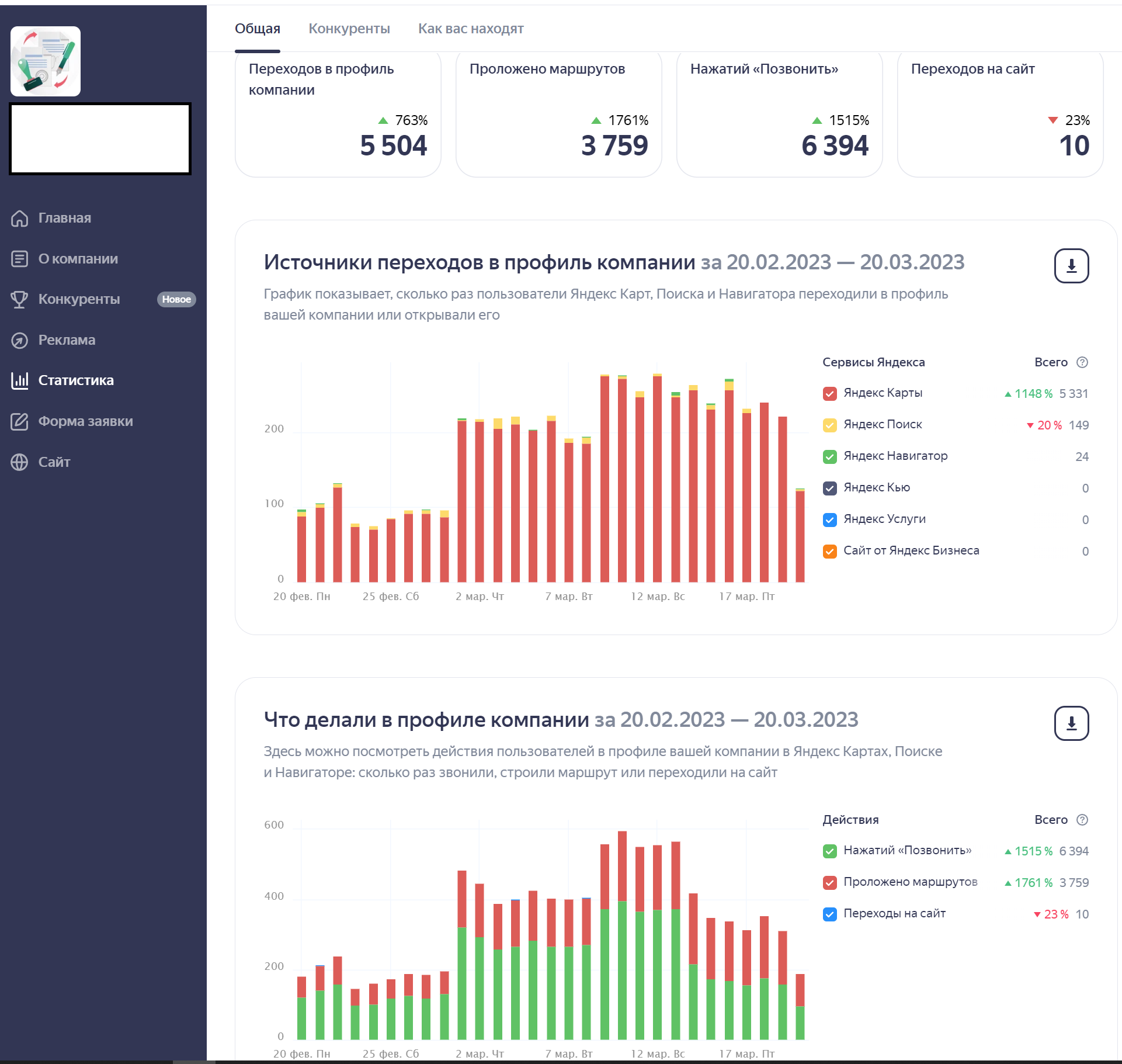
Task: Click the Конкуренты trophy icon
Action: coord(19,299)
